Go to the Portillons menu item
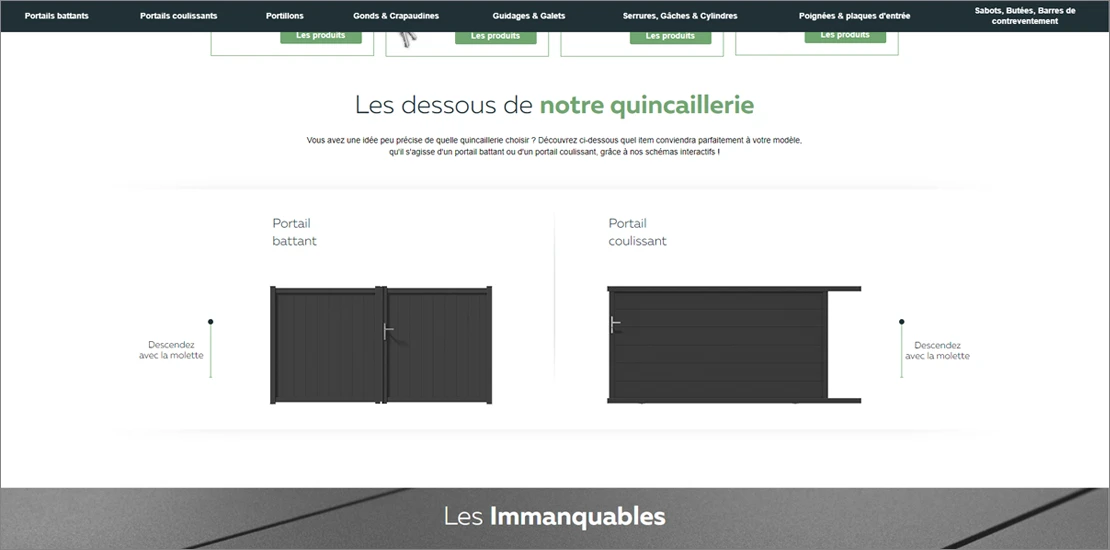This screenshot has width=1110, height=550. point(285,16)
